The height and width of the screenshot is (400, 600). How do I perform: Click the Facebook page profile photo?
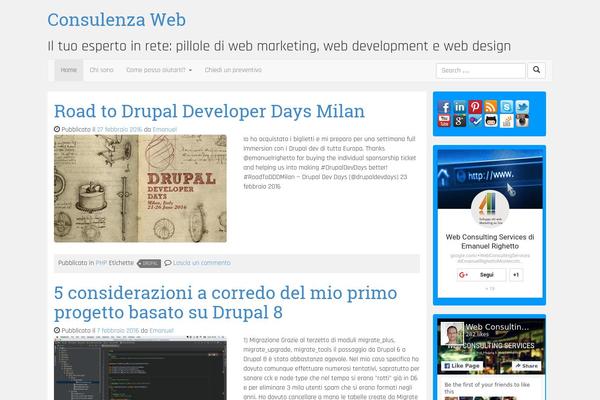[452, 334]
